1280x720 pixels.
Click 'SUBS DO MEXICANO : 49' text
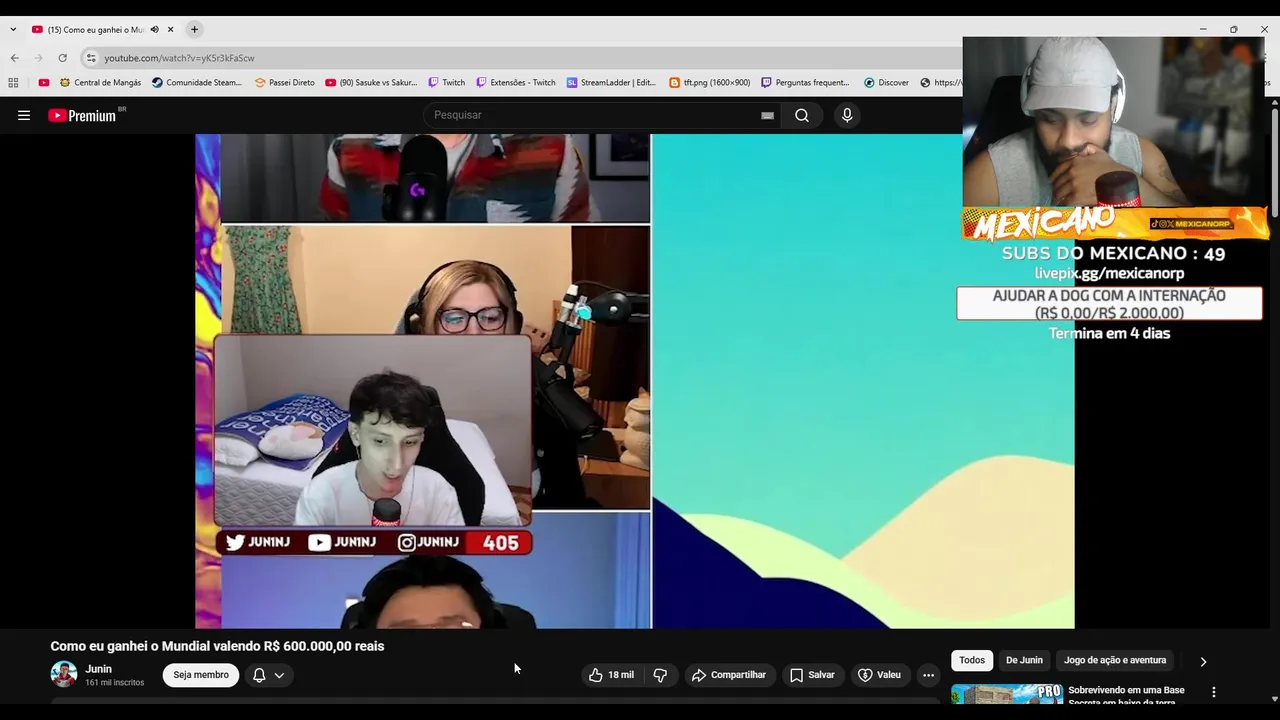(1113, 254)
